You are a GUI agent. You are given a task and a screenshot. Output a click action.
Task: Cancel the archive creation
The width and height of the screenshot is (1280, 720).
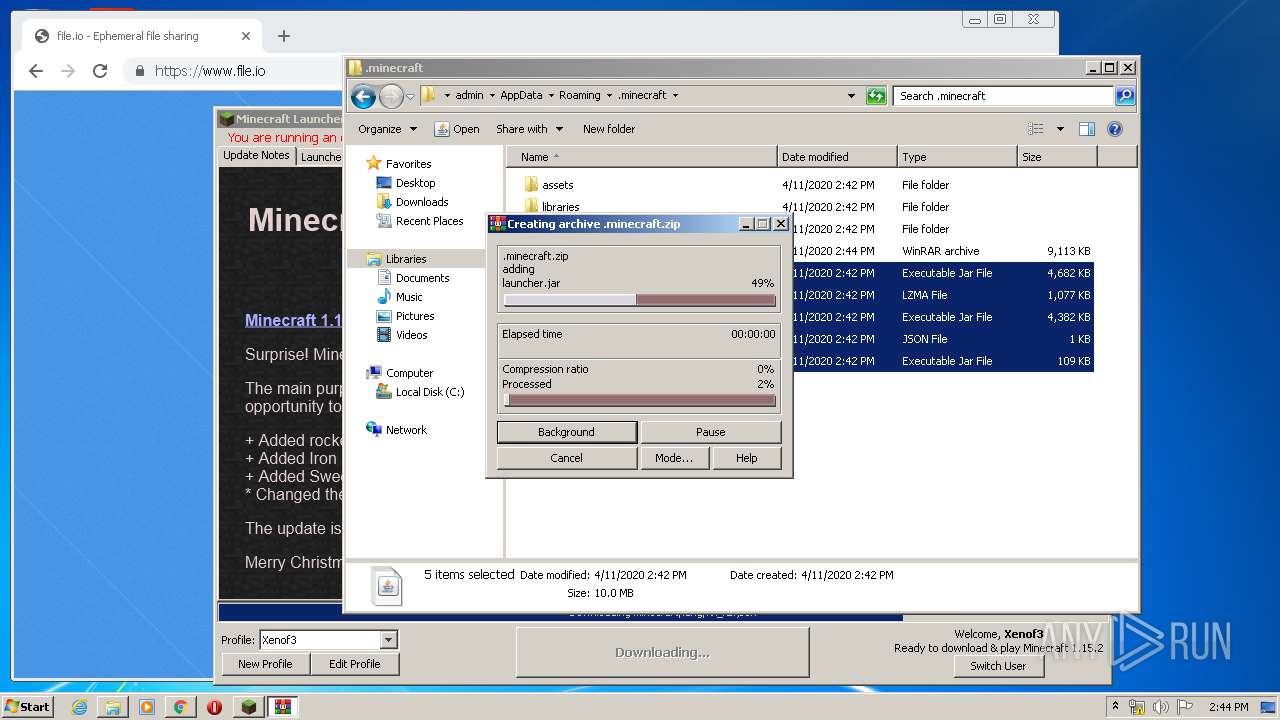(566, 458)
